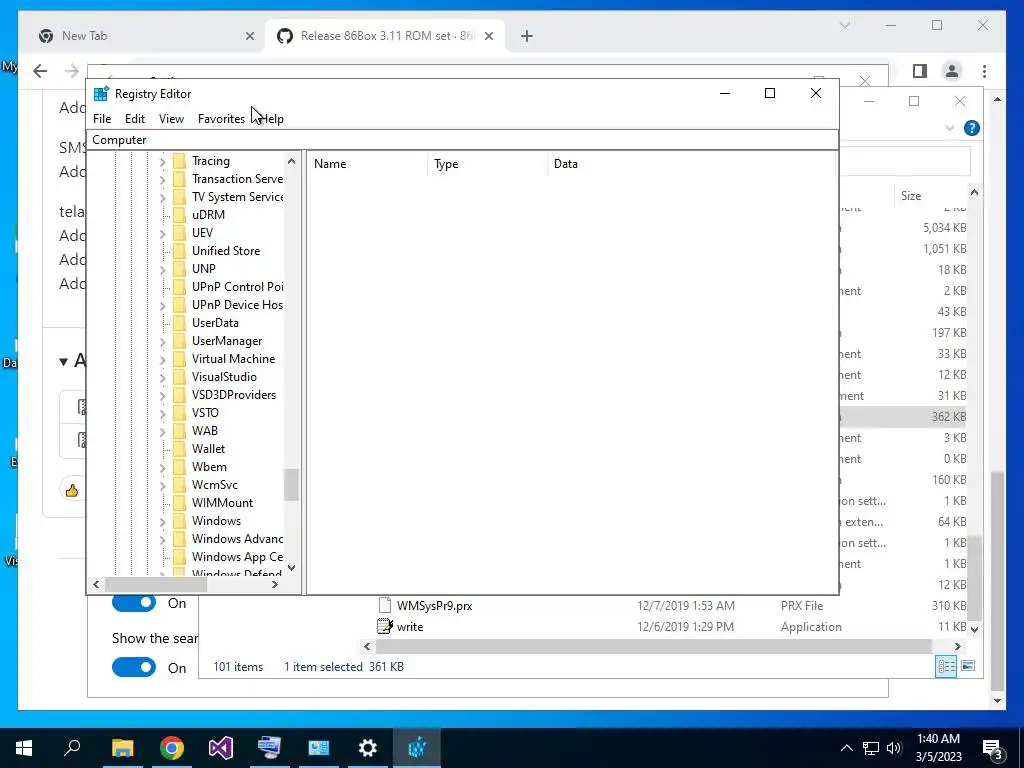This screenshot has width=1024, height=768.
Task: Select the Windows Advanced key
Action: [x=237, y=539]
